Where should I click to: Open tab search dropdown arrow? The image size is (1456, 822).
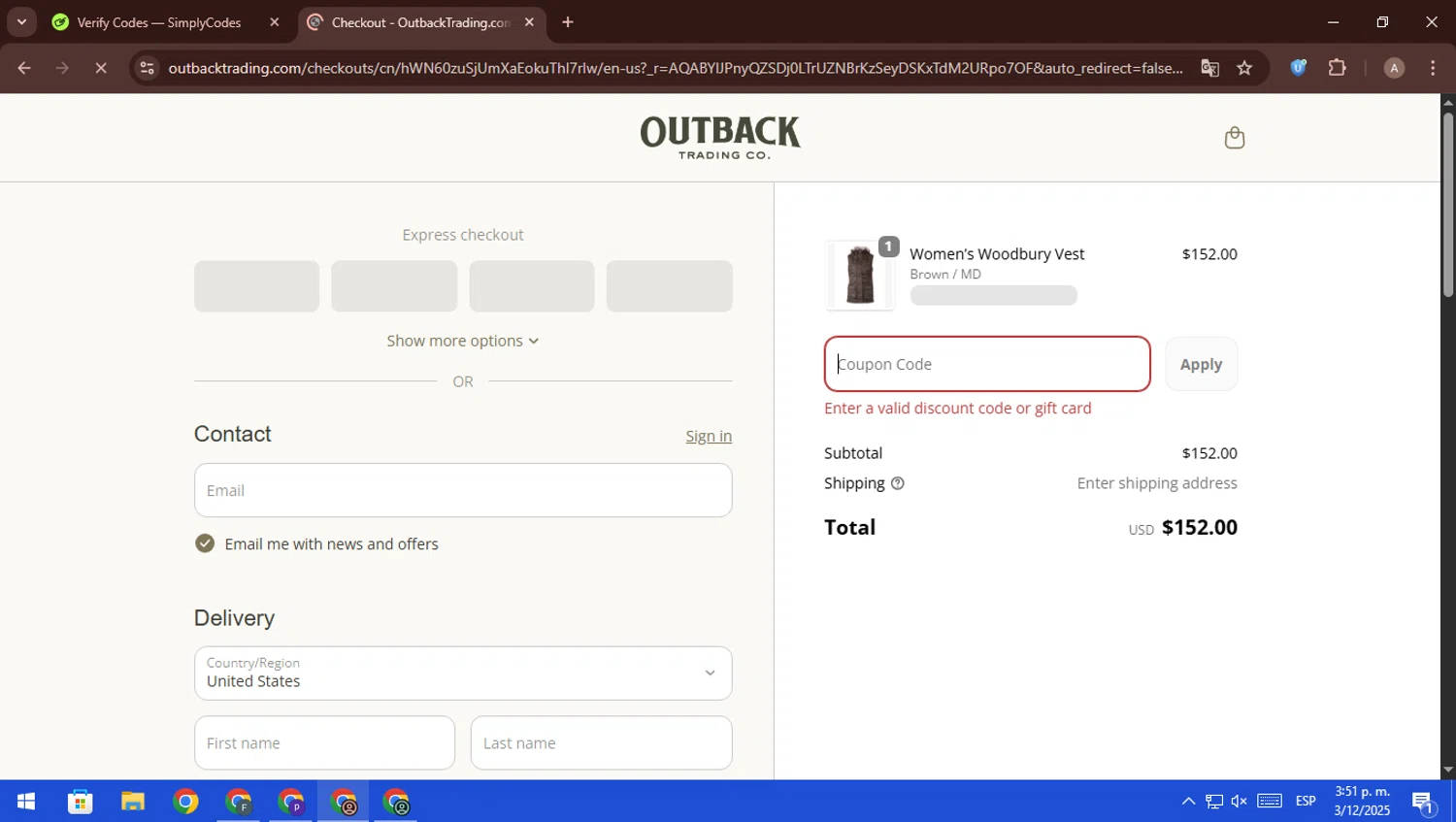click(21, 22)
